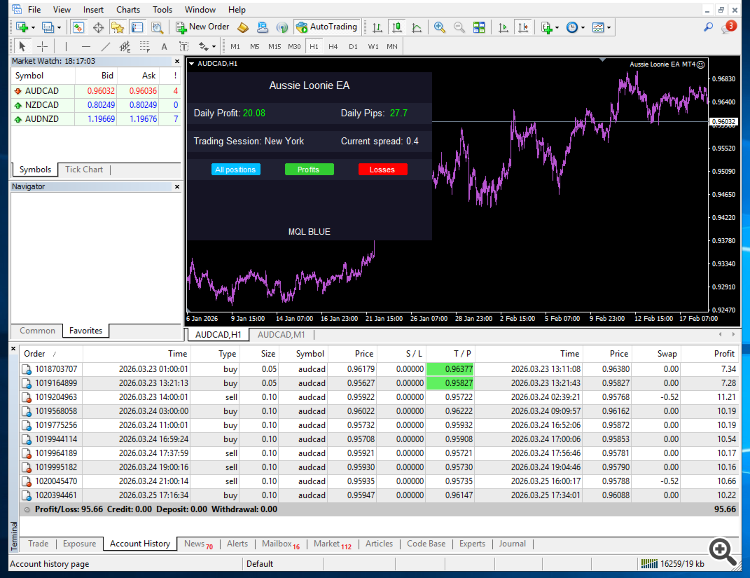Image resolution: width=750 pixels, height=578 pixels.
Task: Switch to the Tick Chart tab
Action: (x=84, y=169)
